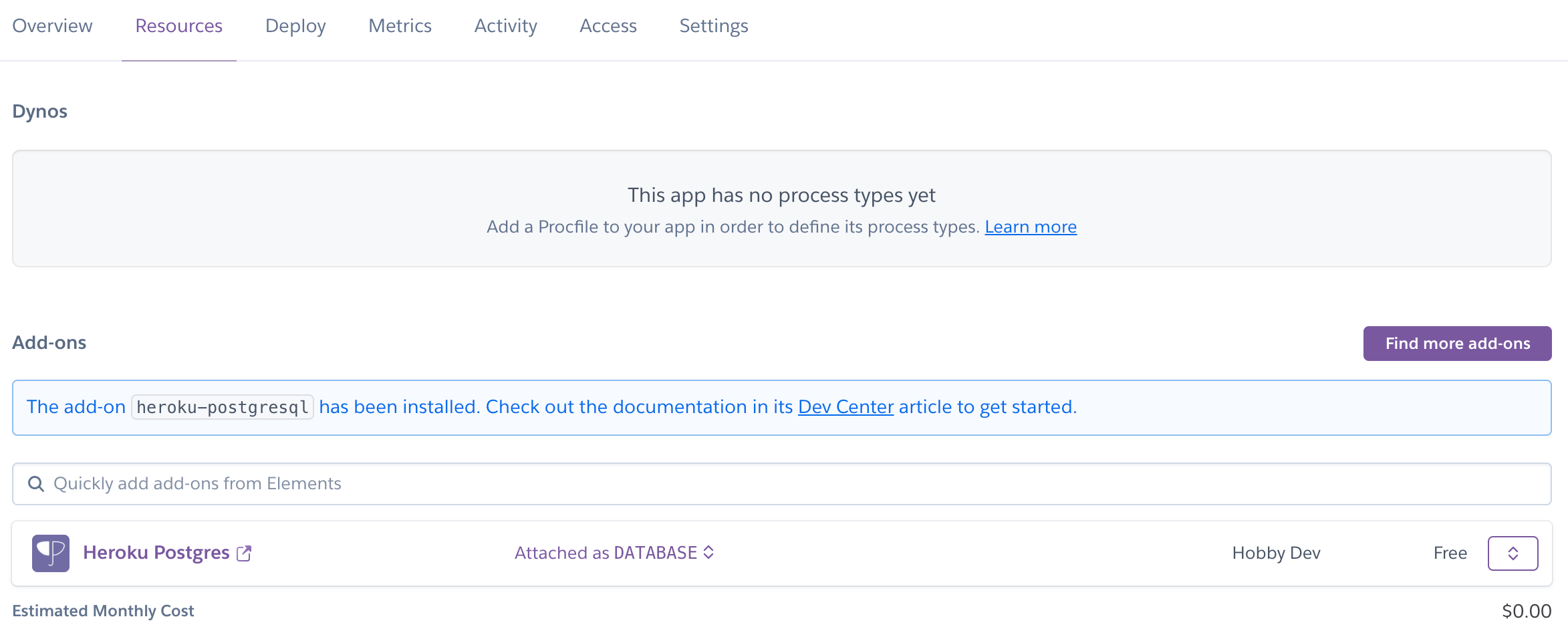Open the add-on plan actions dropdown button
Image resolution: width=1568 pixels, height=643 pixels.
[x=1512, y=553]
